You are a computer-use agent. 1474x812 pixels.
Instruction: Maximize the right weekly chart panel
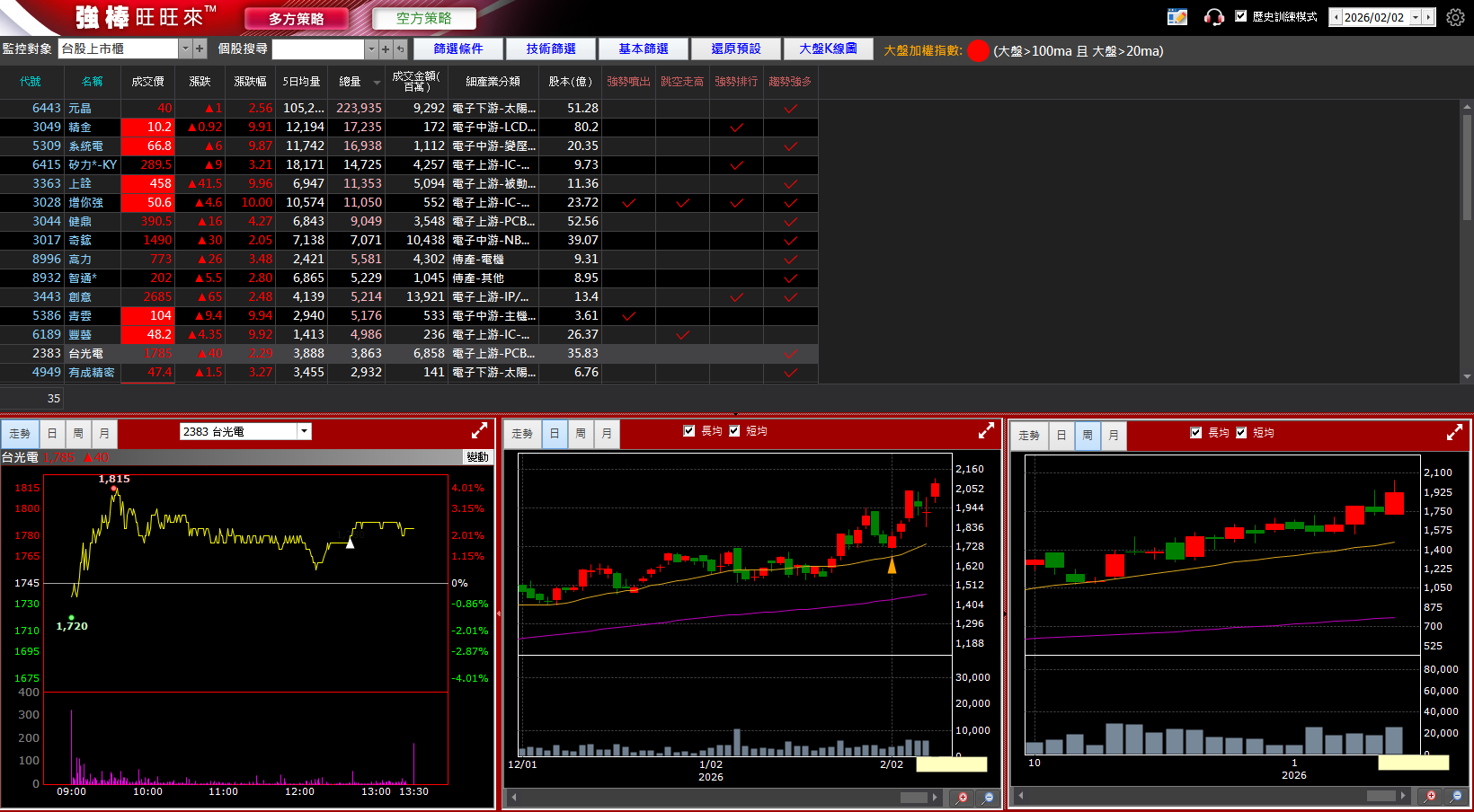[x=1454, y=433]
